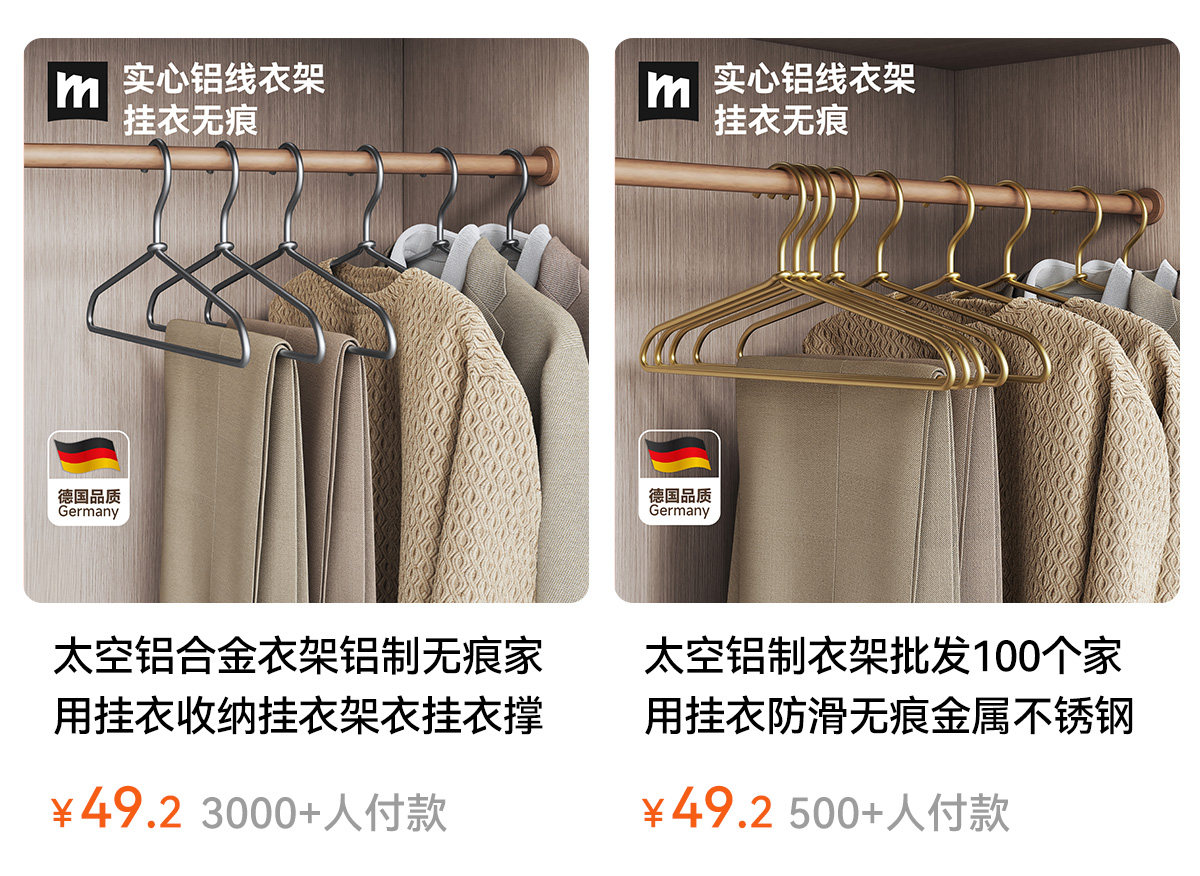Click the 德国品质 Germany label on right card
This screenshot has height=876, width=1200.
coord(679,503)
